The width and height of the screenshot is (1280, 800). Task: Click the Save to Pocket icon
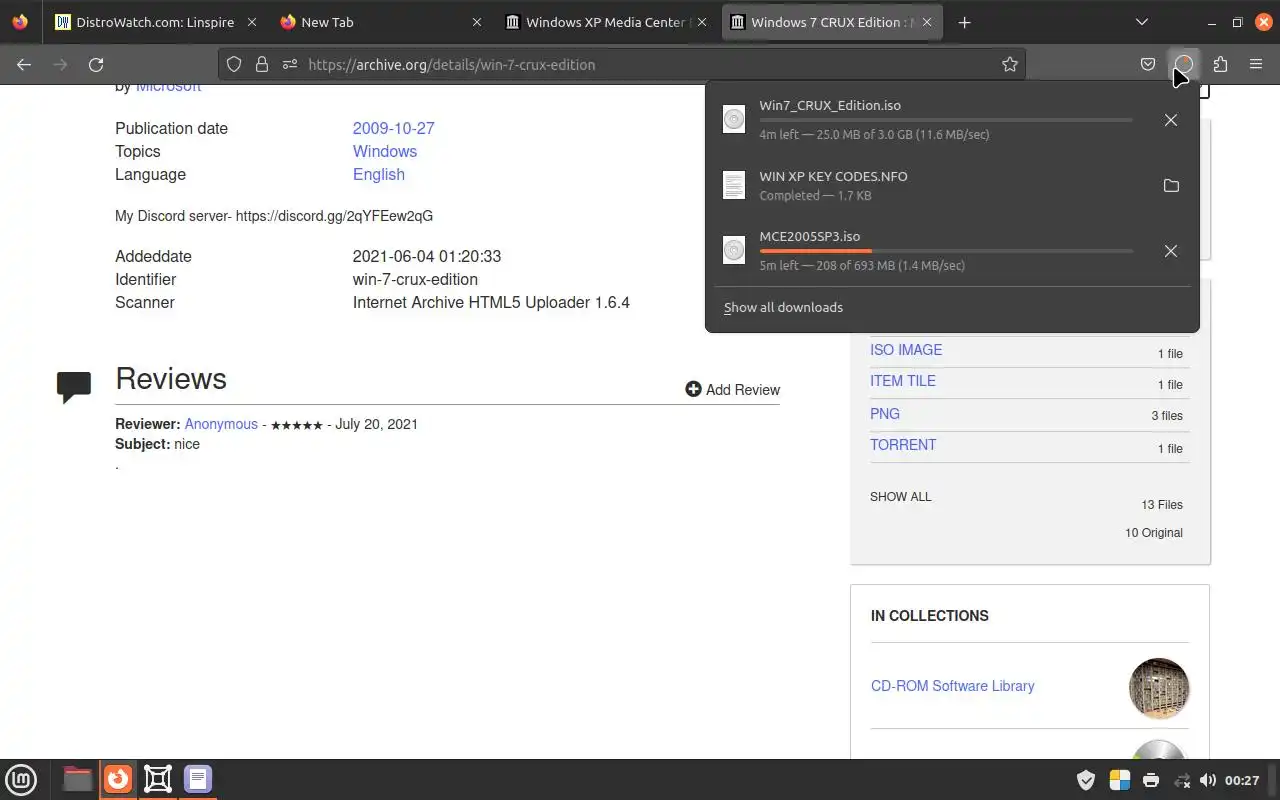tap(1148, 64)
